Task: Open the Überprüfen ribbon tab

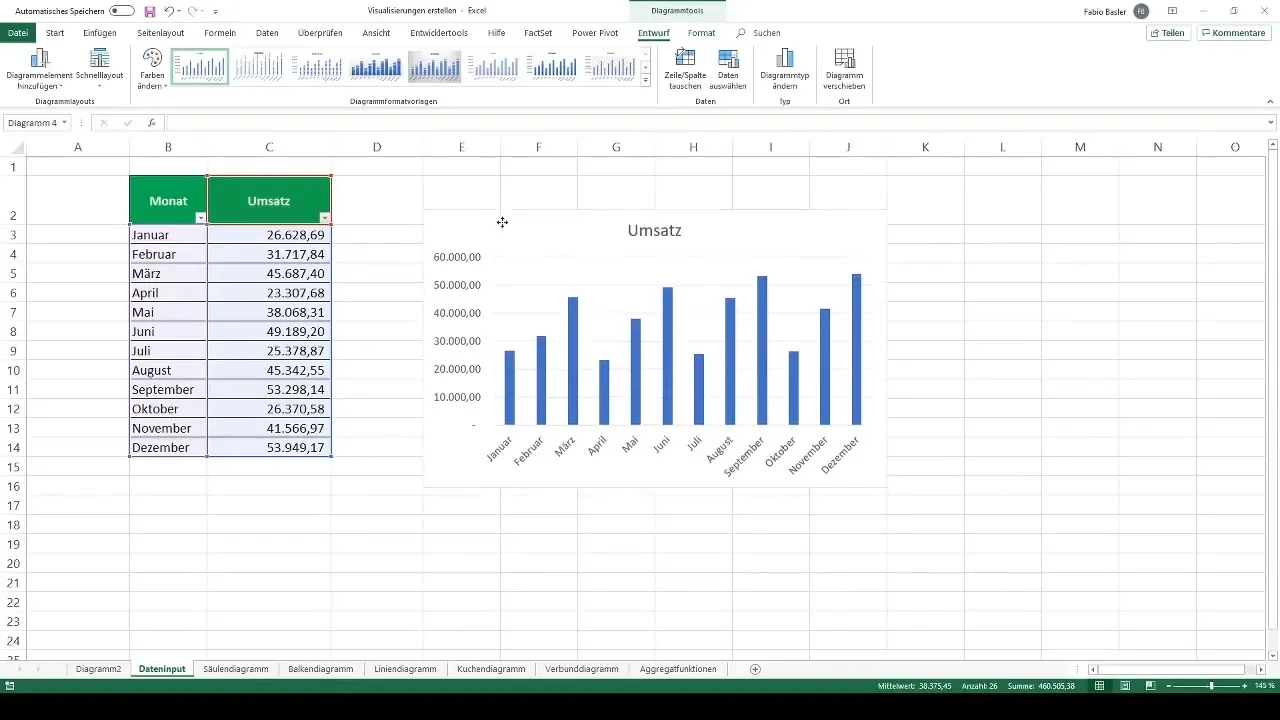Action: pyautogui.click(x=320, y=33)
